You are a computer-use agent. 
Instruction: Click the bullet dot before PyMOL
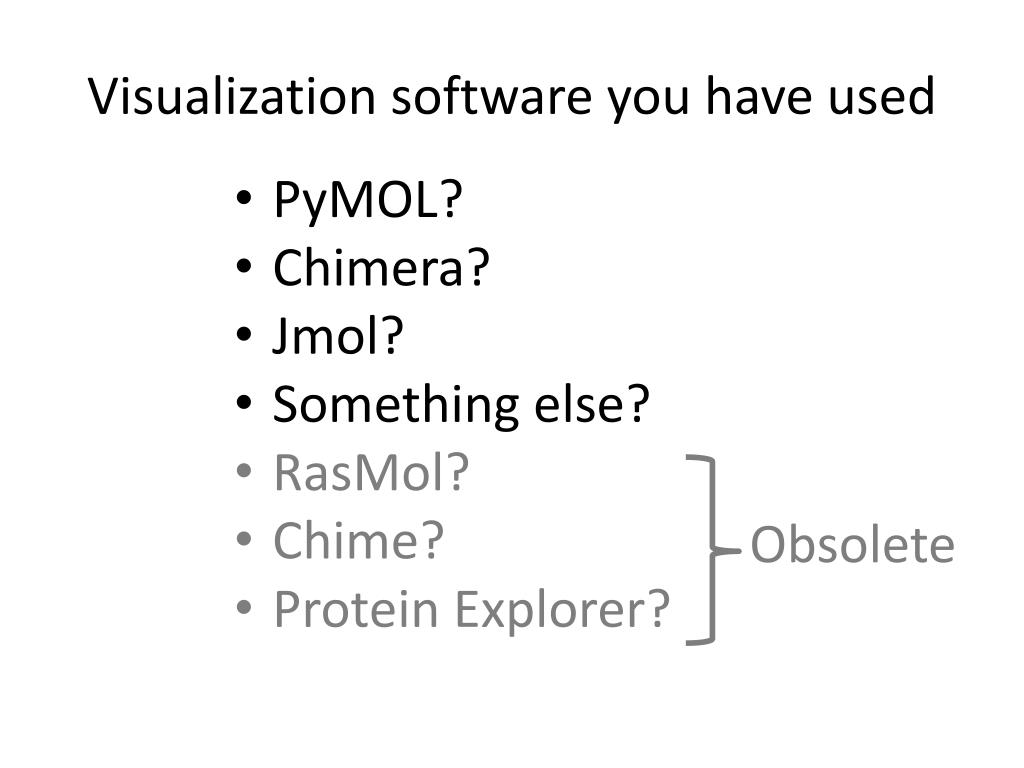click(x=244, y=197)
